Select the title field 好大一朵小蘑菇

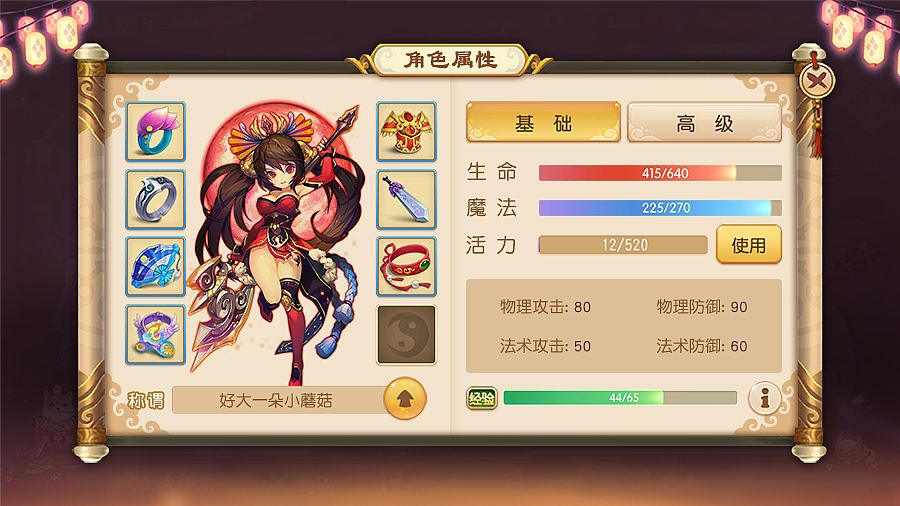[x=280, y=400]
